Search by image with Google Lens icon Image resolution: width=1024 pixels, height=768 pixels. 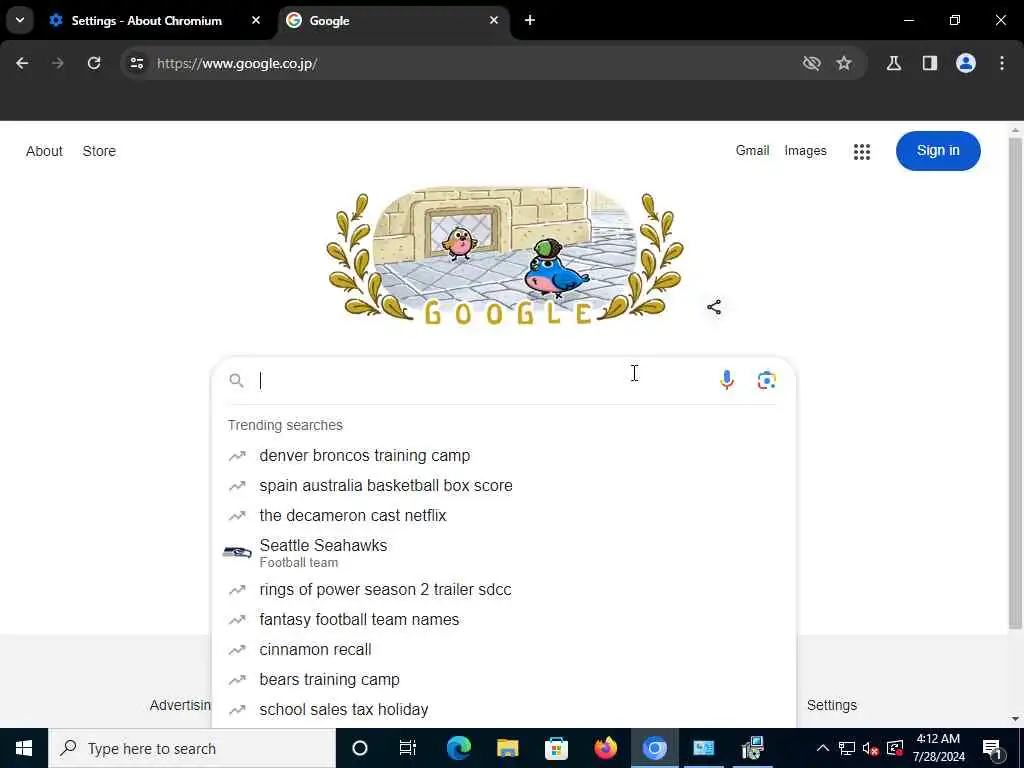[x=766, y=380]
